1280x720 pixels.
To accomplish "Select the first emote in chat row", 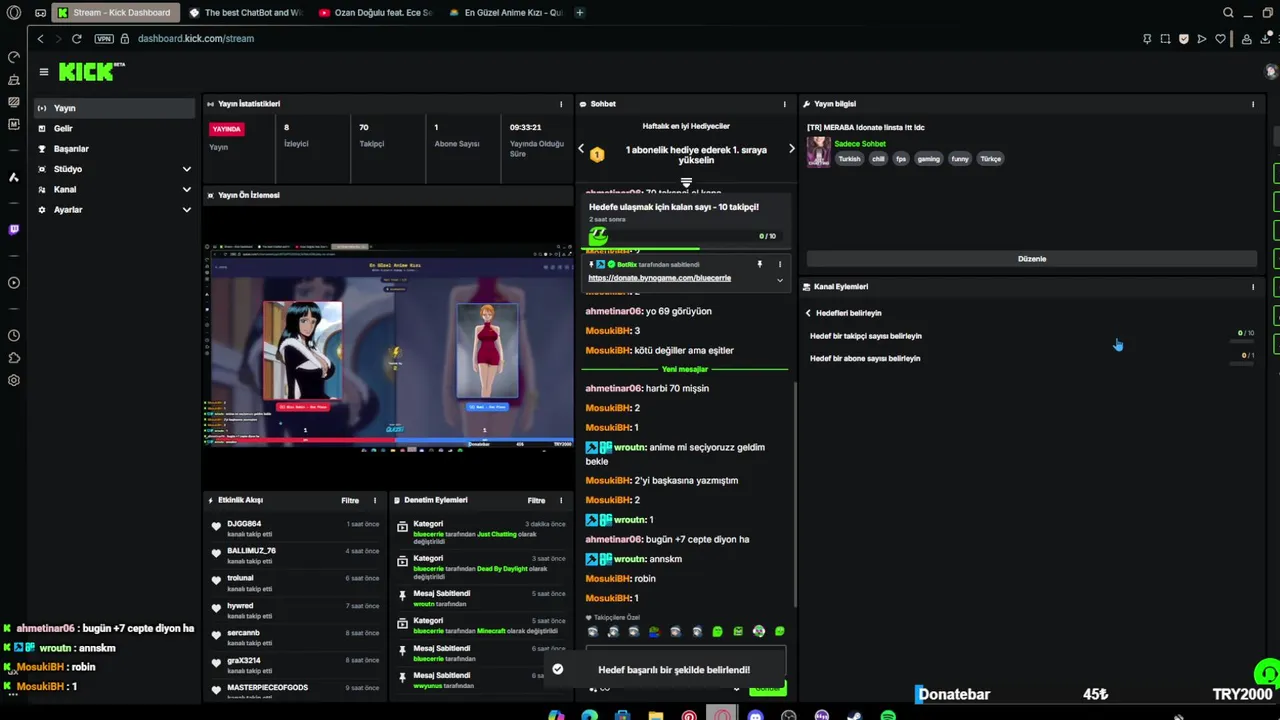I will tap(592, 631).
